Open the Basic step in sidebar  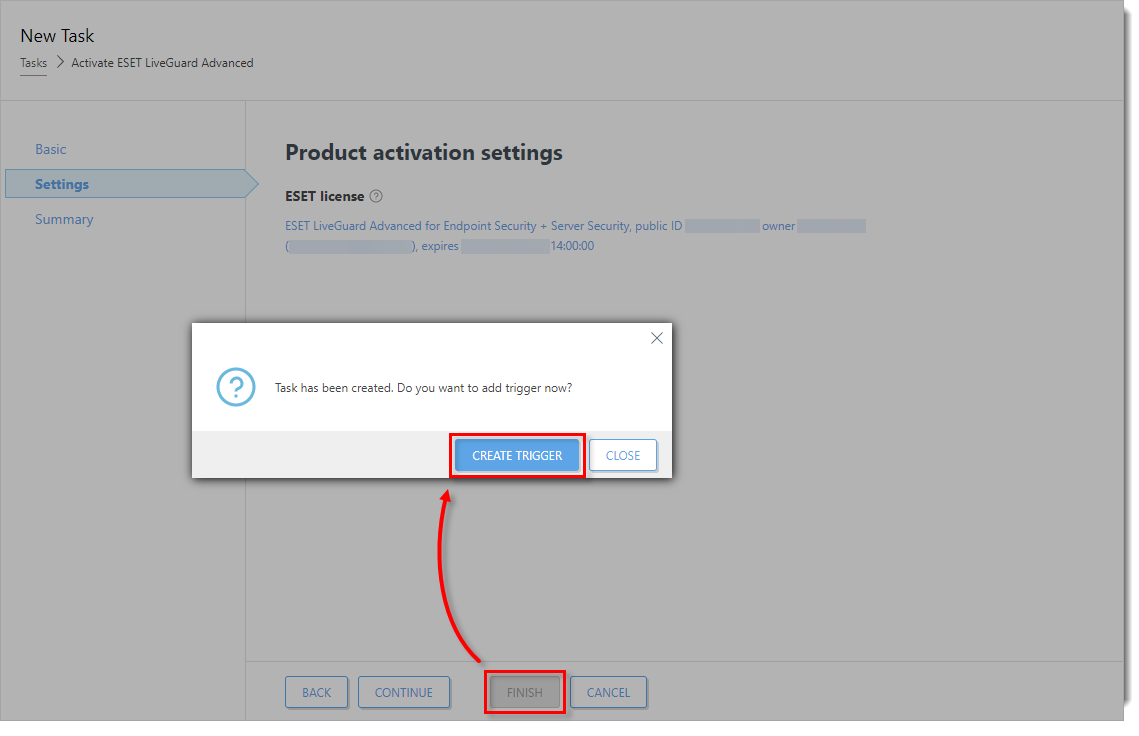tap(51, 149)
